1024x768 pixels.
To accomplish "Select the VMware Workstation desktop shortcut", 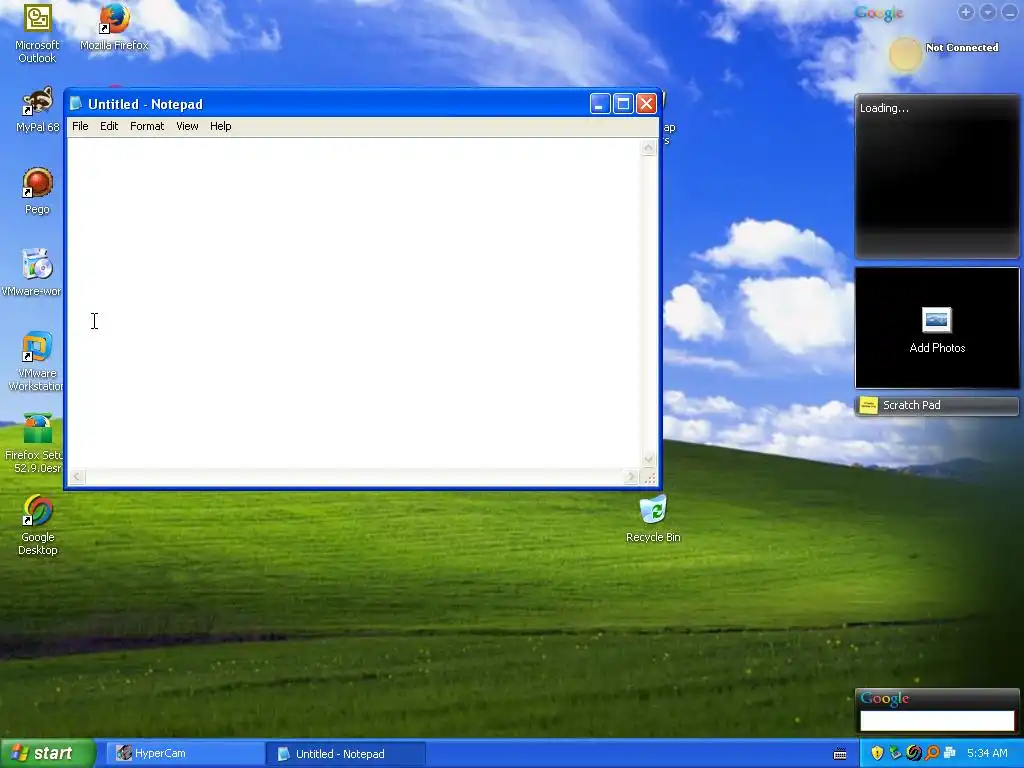I will [36, 361].
